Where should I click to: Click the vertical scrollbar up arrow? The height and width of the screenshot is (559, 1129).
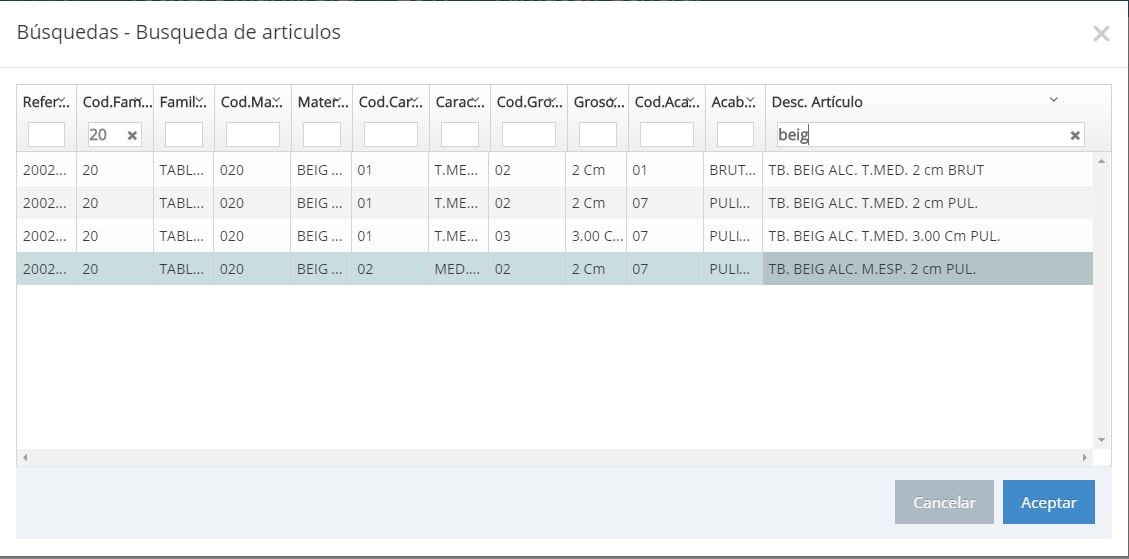[x=1102, y=160]
